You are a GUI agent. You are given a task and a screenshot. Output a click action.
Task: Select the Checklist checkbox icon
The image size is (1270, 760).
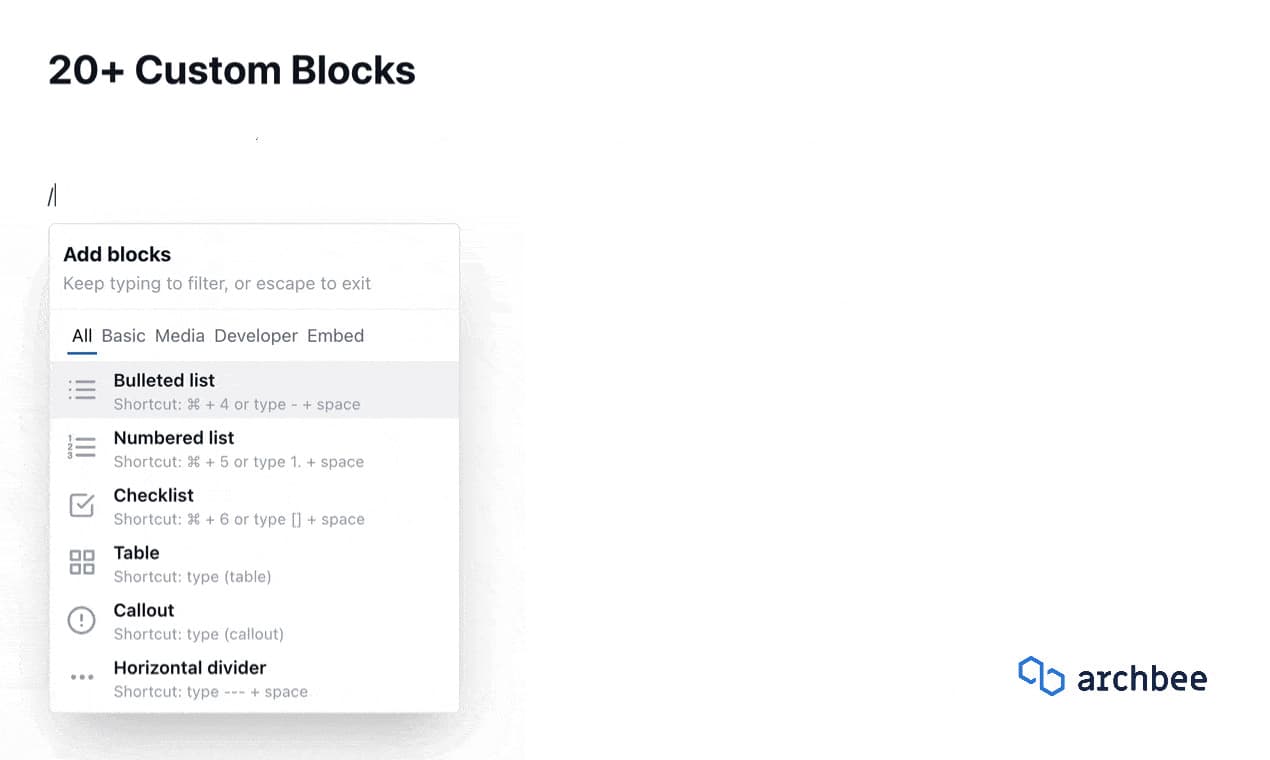point(81,505)
